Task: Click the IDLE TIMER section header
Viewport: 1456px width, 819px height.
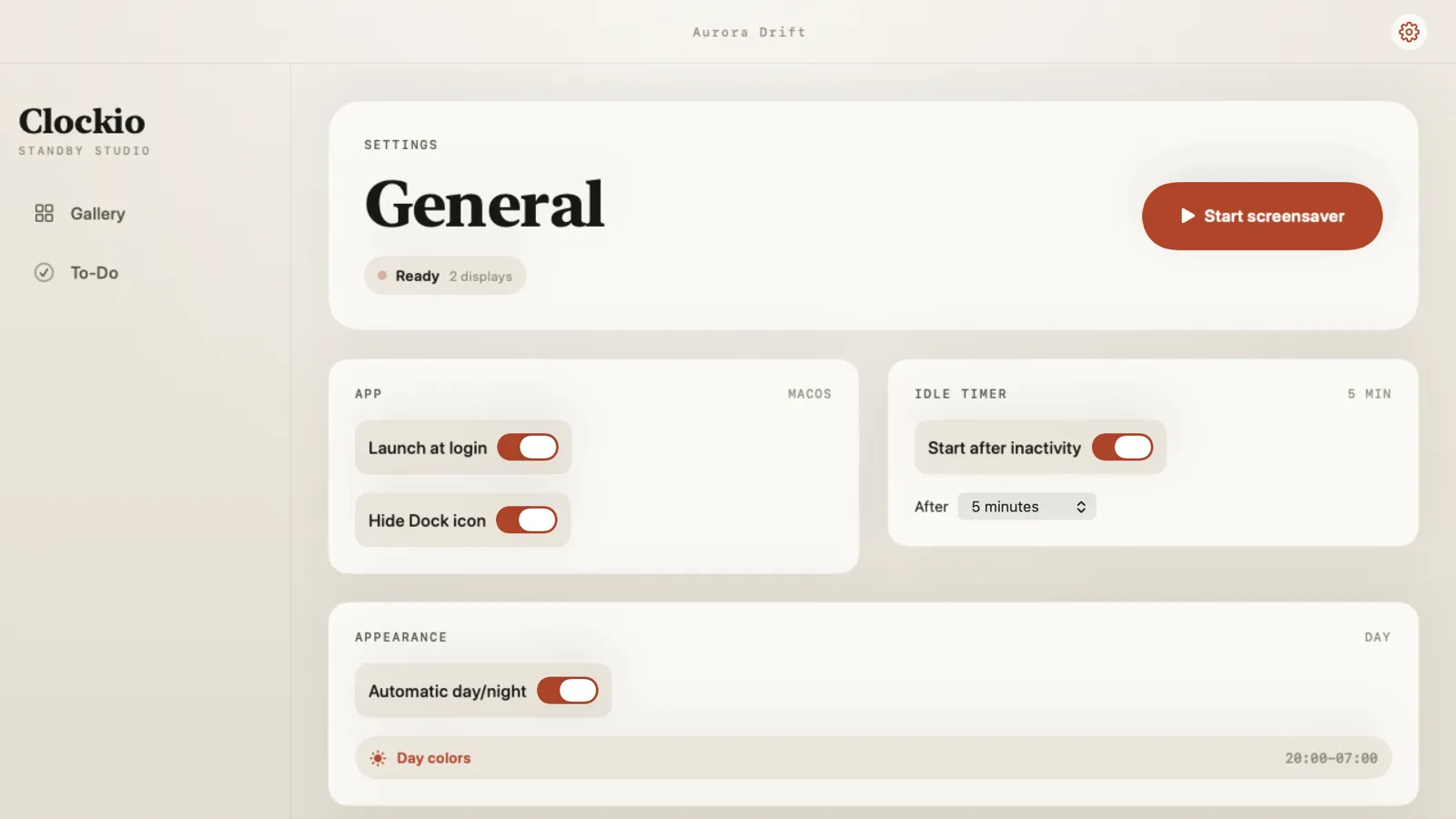Action: (x=961, y=394)
